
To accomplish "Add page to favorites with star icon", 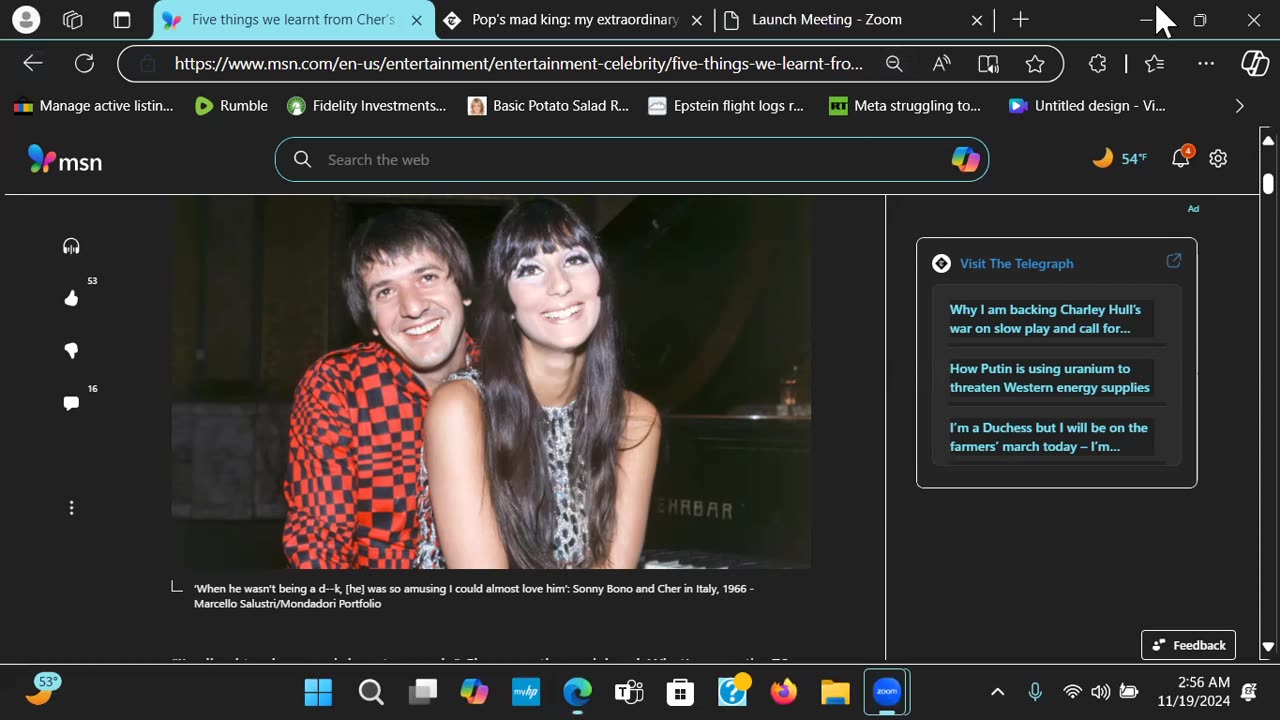I will [x=1035, y=64].
